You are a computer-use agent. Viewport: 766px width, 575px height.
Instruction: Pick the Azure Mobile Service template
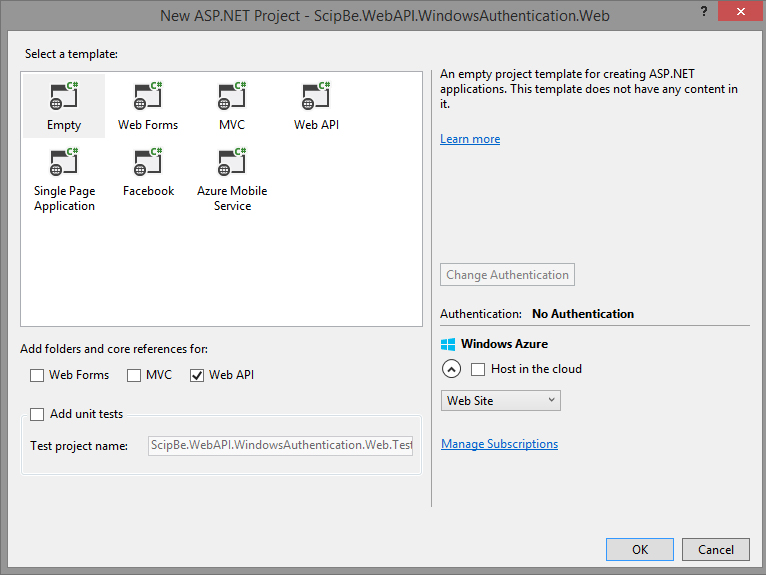pyautogui.click(x=232, y=180)
